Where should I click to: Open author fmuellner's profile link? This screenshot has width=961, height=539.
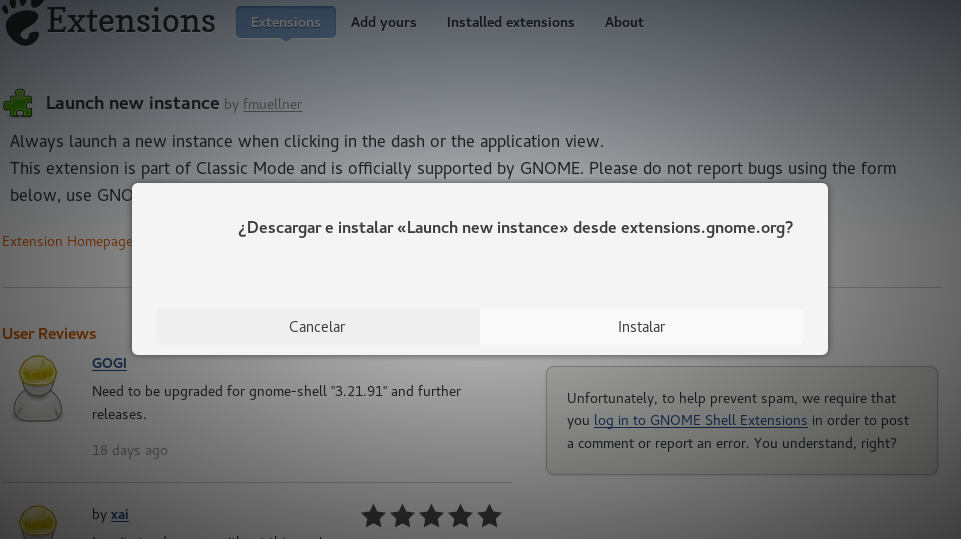[272, 104]
